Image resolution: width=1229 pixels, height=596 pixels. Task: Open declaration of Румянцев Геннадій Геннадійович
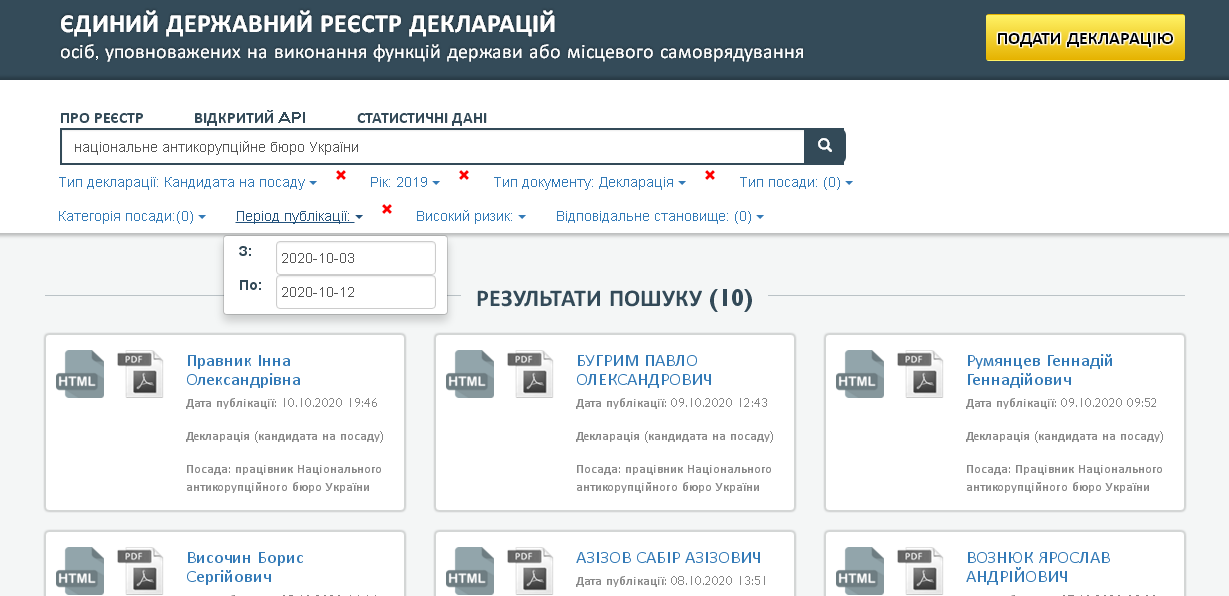(1040, 370)
